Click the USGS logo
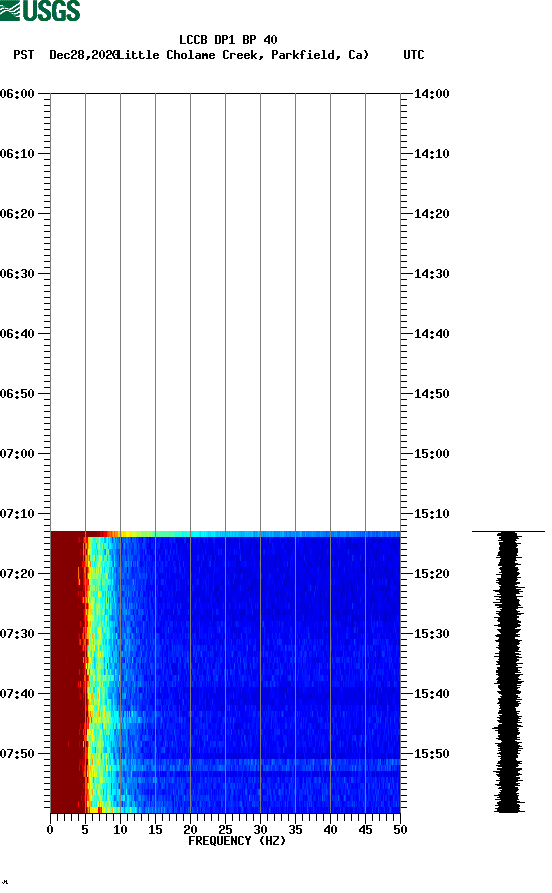 pos(40,10)
